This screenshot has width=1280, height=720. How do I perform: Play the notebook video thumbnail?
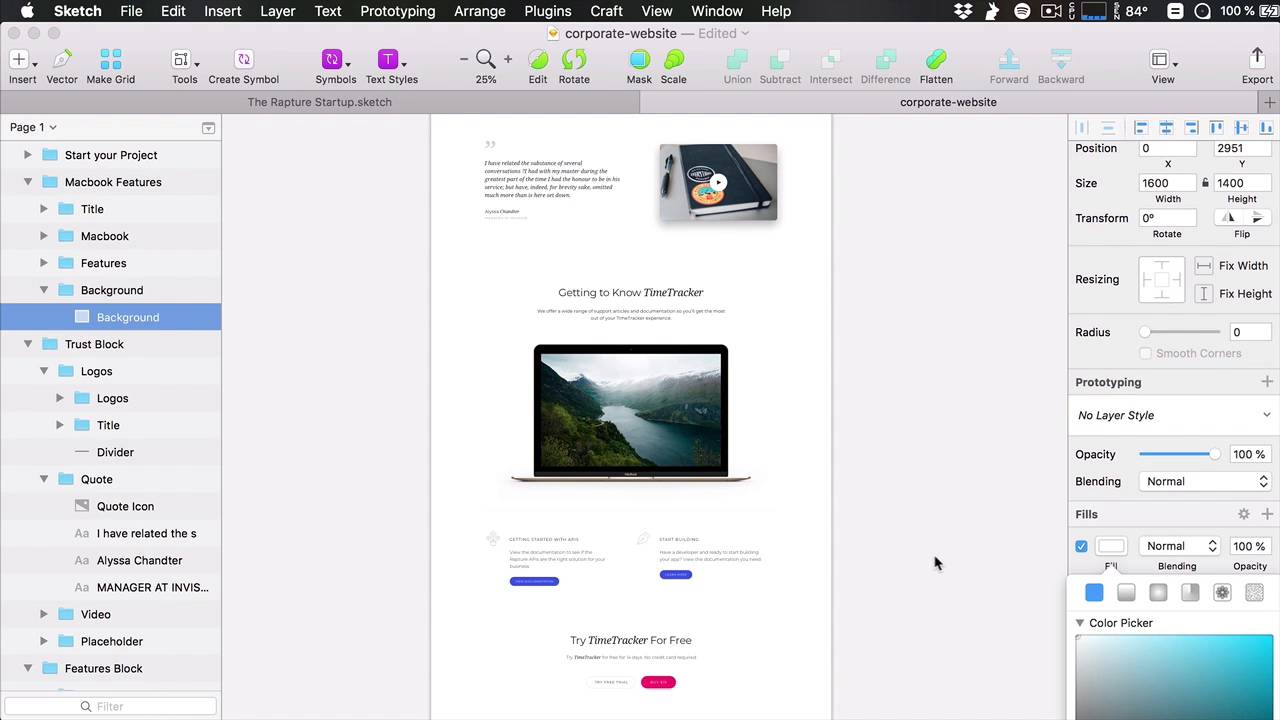click(718, 182)
